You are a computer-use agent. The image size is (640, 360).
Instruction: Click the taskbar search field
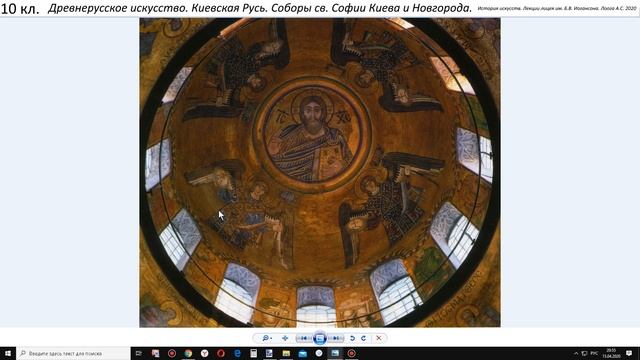pos(73,353)
